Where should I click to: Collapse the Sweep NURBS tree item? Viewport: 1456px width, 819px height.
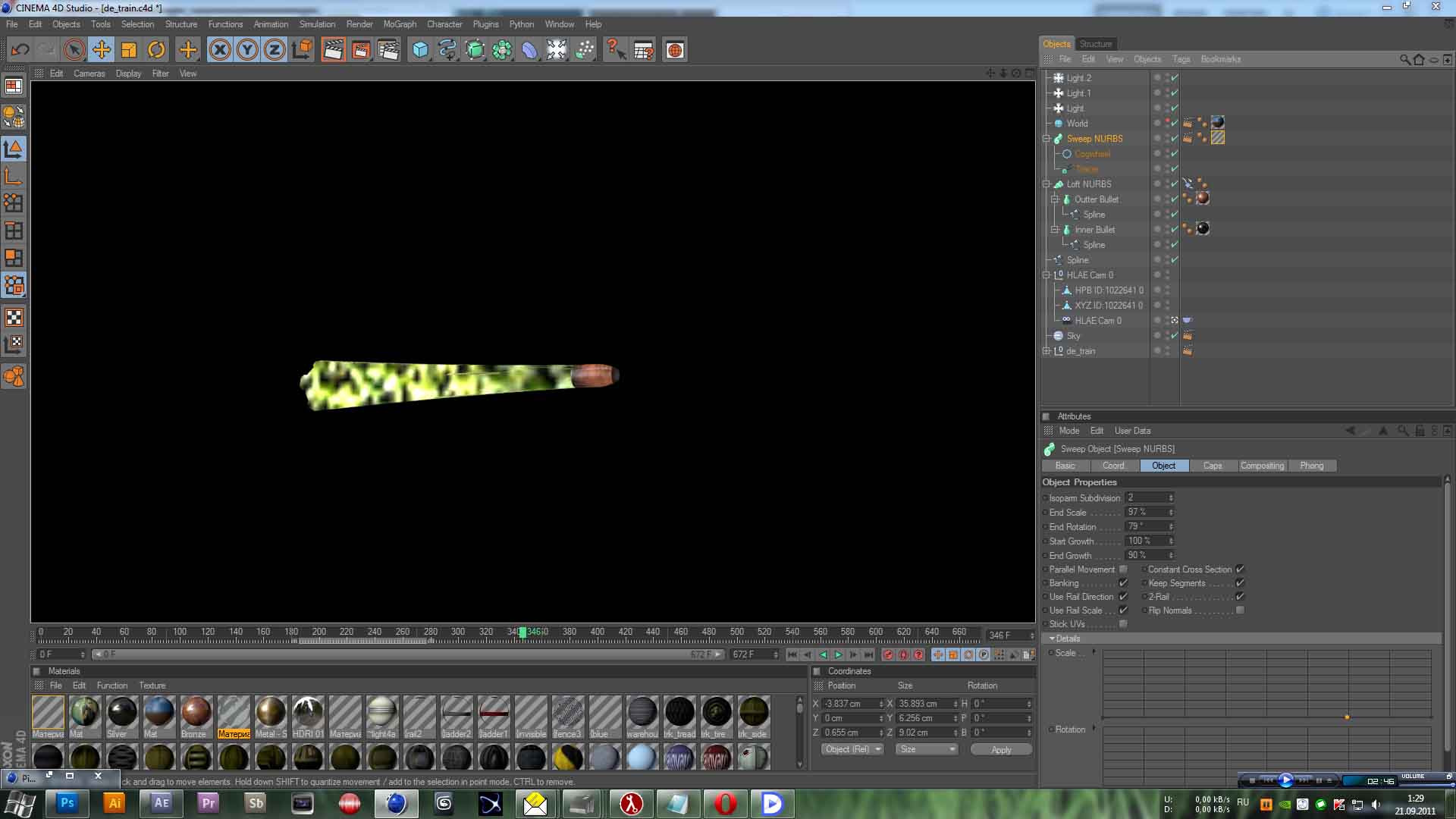pos(1046,139)
